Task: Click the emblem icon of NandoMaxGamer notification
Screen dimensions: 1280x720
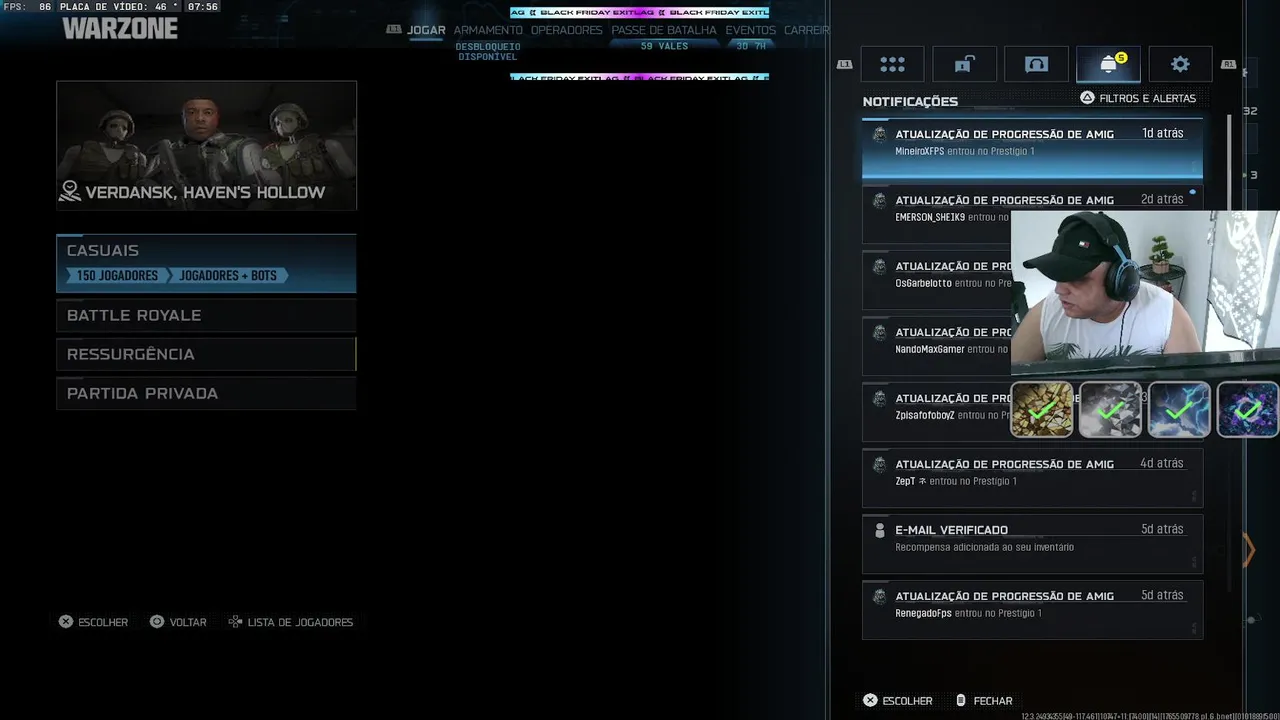Action: click(880, 332)
